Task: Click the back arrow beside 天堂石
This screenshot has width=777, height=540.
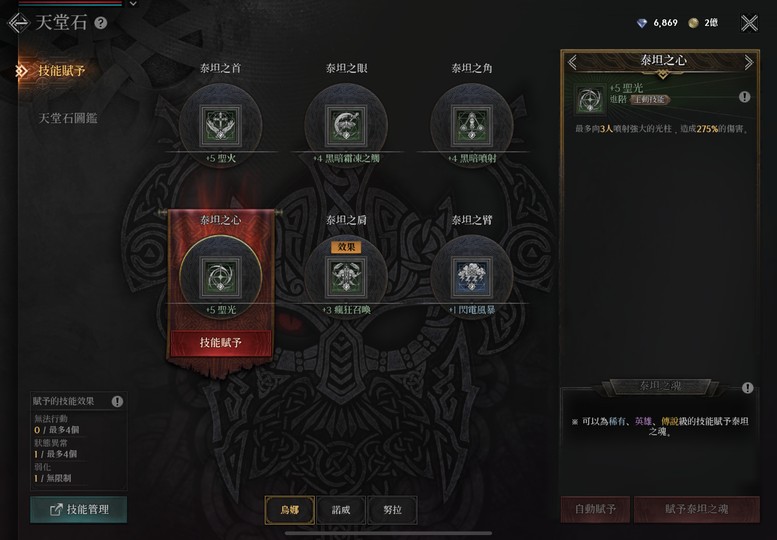Action: point(18,23)
